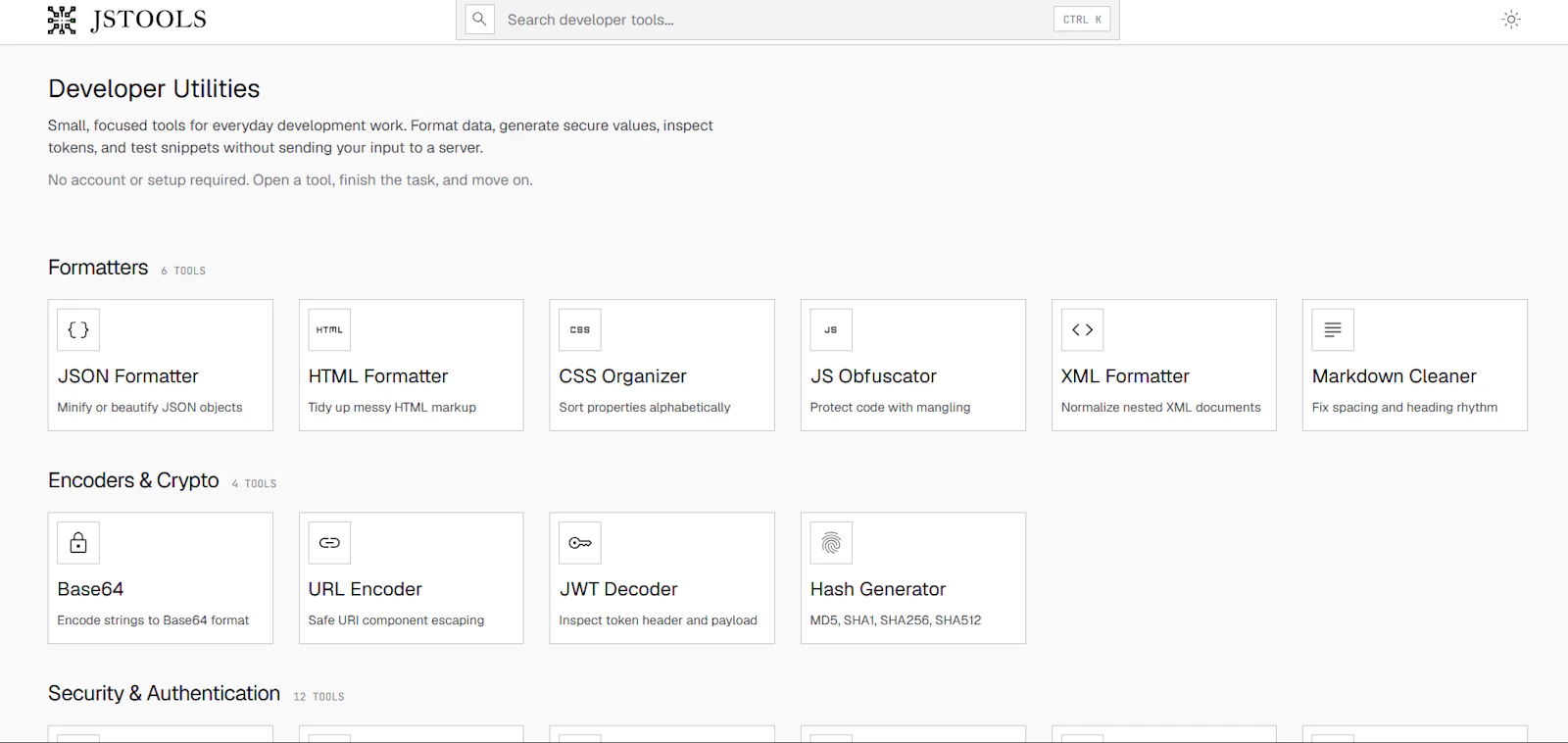Viewport: 1568px width, 743px height.
Task: Click 'Safe URI component escaping' description
Action: 396,620
